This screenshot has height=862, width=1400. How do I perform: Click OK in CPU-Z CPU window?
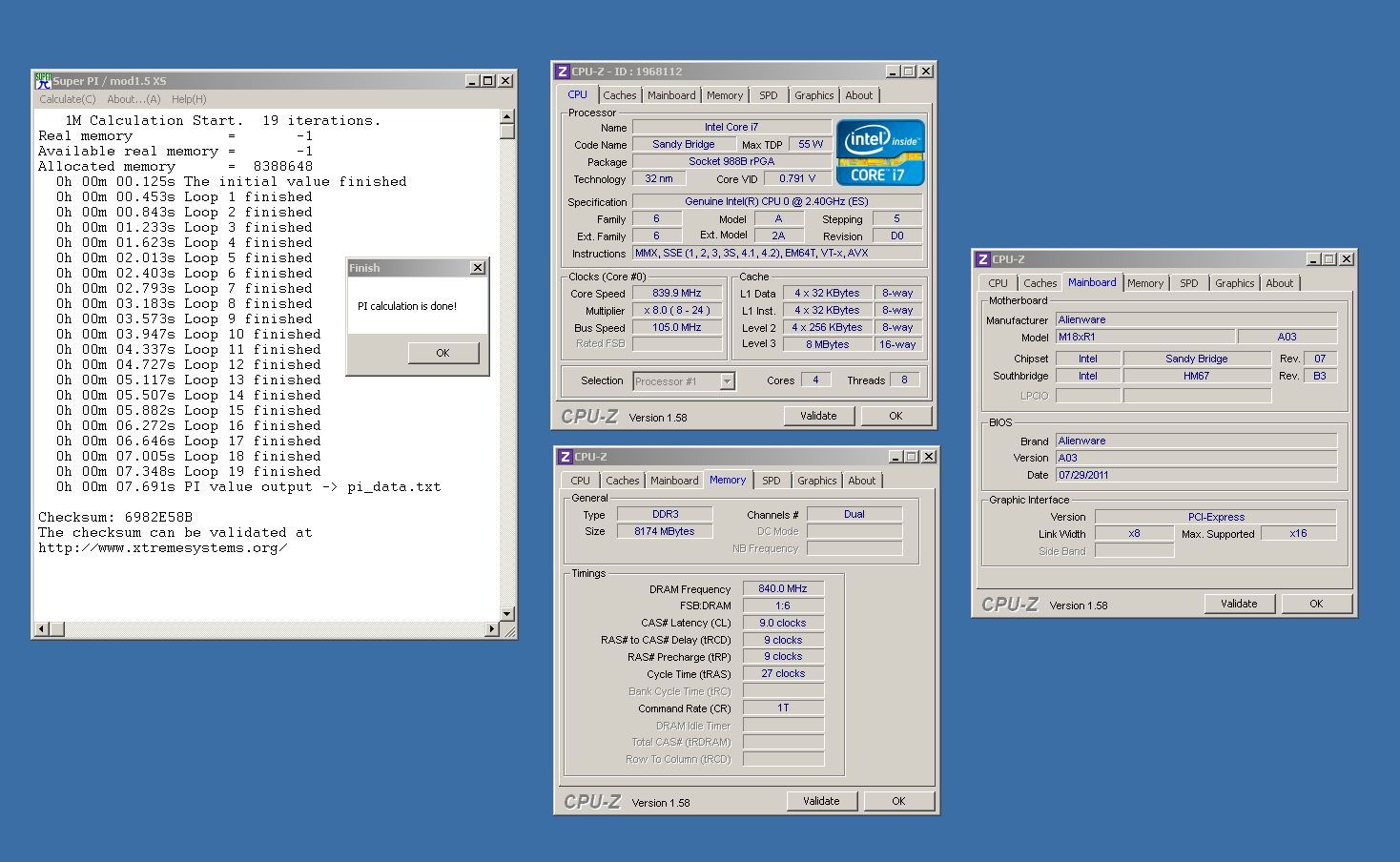(x=896, y=416)
